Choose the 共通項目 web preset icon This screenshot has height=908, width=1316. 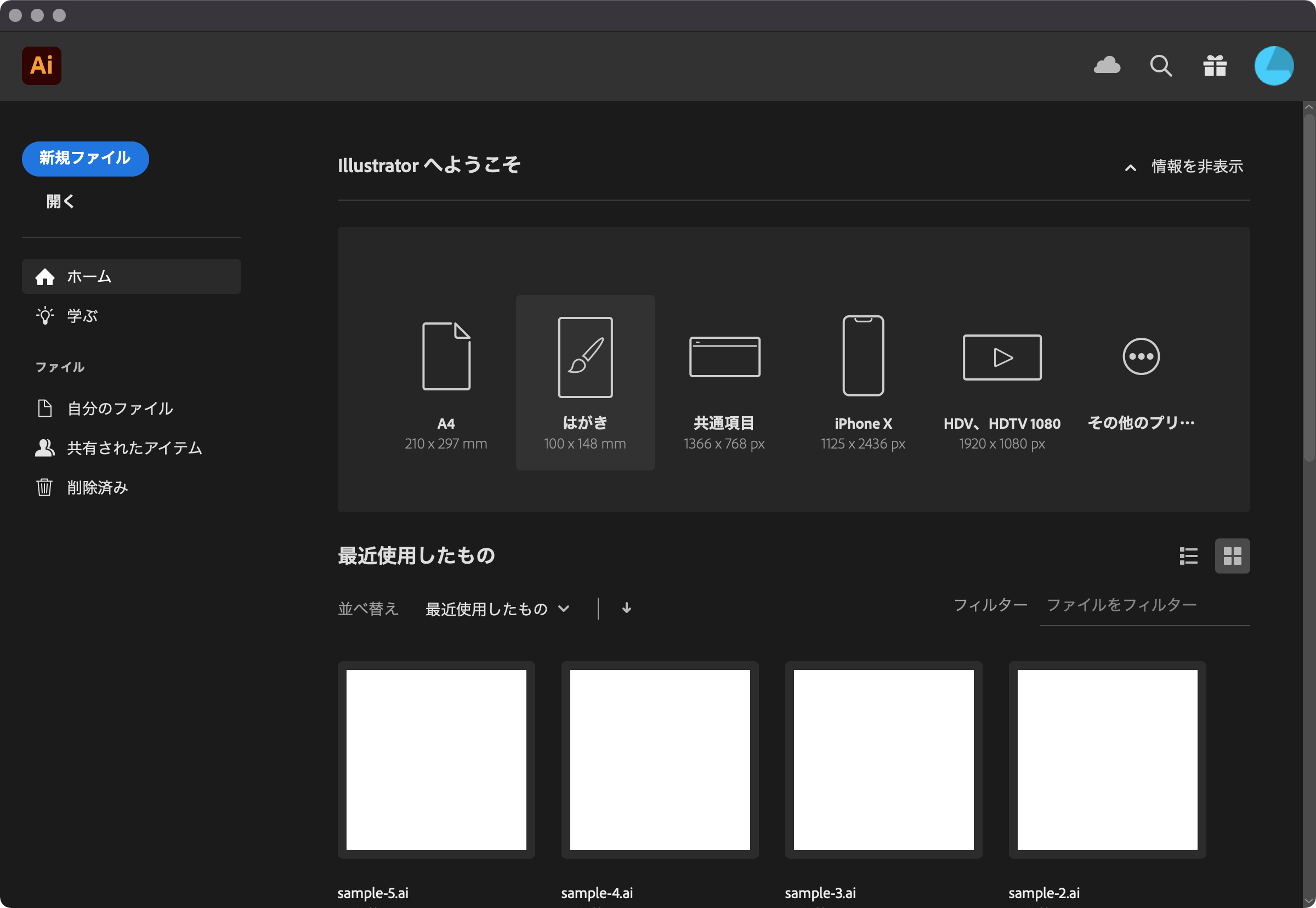pos(724,356)
